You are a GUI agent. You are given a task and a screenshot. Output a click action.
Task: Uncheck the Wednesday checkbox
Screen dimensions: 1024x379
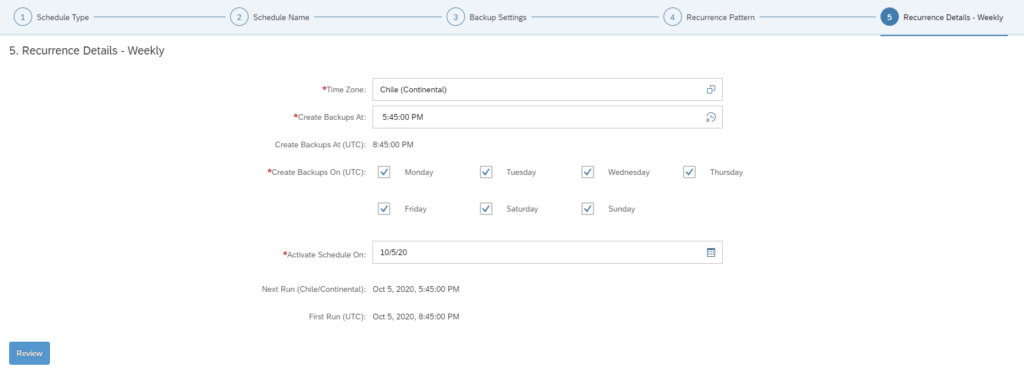pyautogui.click(x=588, y=172)
